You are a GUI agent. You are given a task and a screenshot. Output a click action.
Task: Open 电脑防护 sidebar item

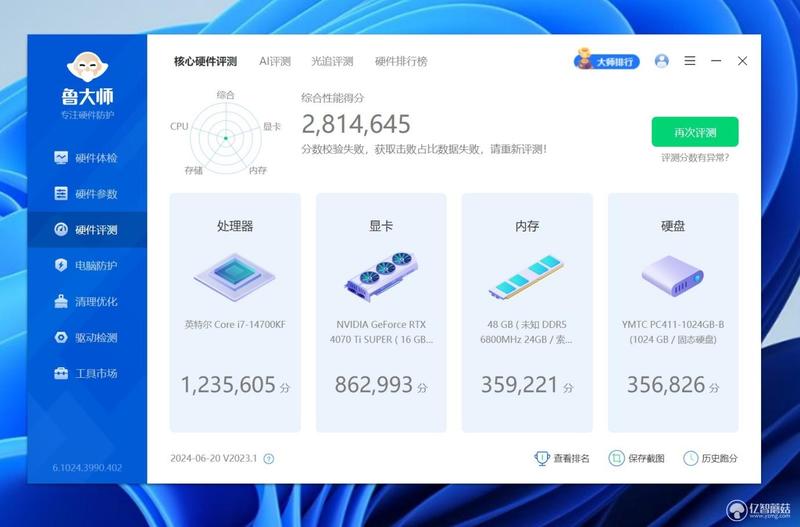(86, 265)
